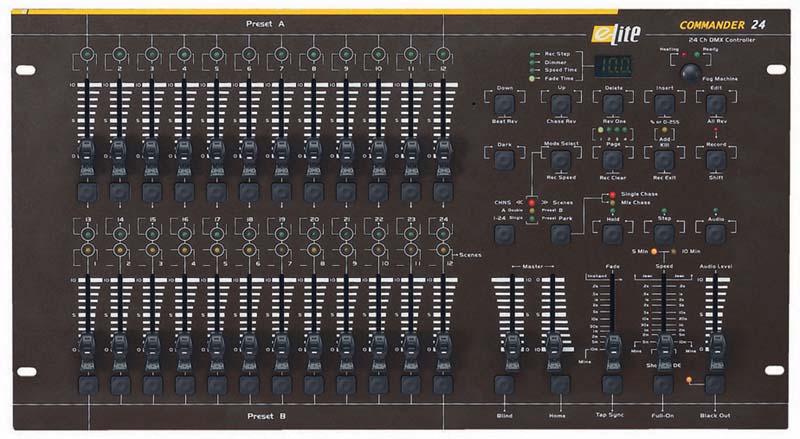Click the green LED below channel 13 label
The image size is (800, 439).
point(88,234)
